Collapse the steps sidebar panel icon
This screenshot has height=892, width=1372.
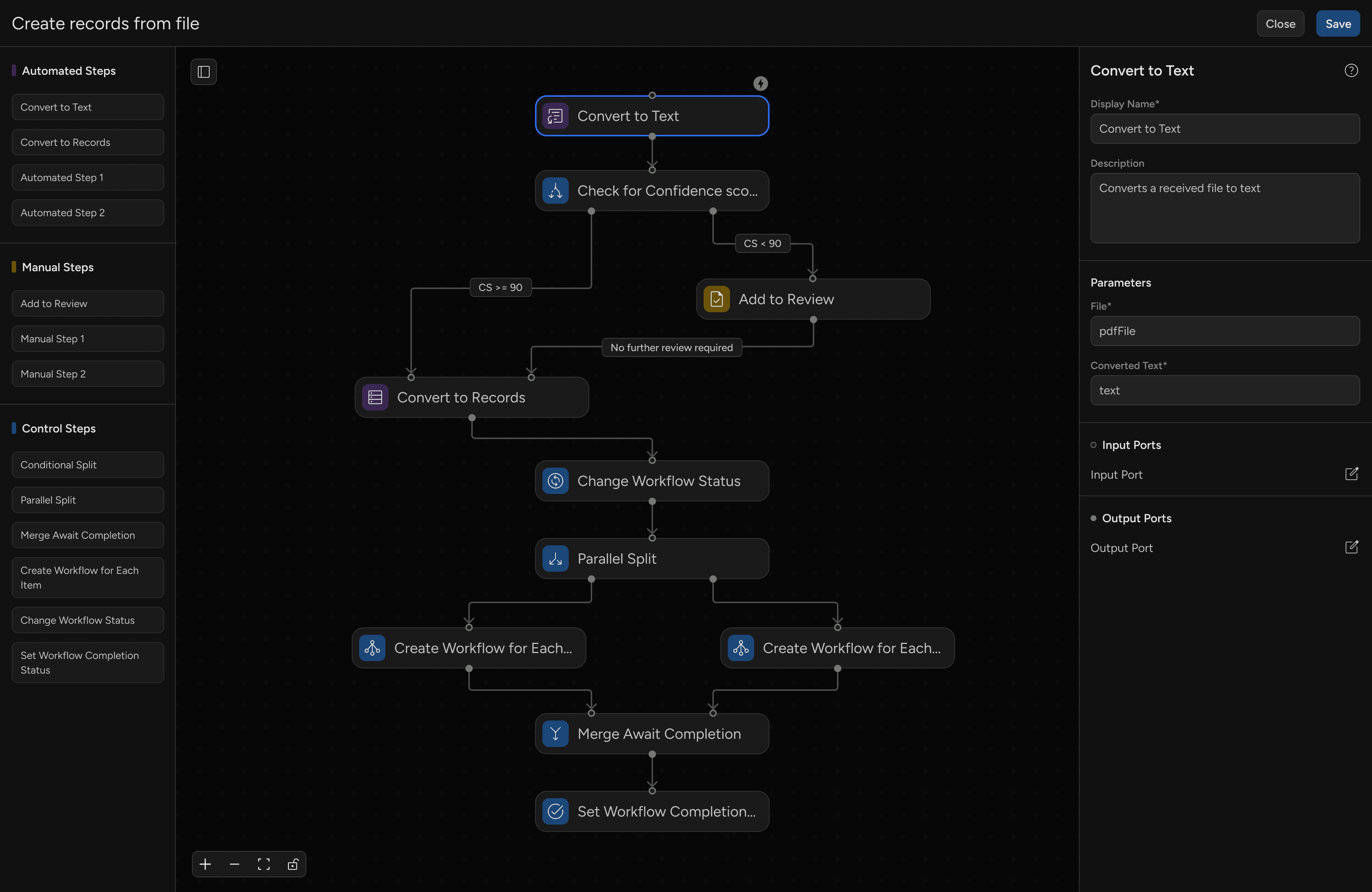click(x=203, y=71)
